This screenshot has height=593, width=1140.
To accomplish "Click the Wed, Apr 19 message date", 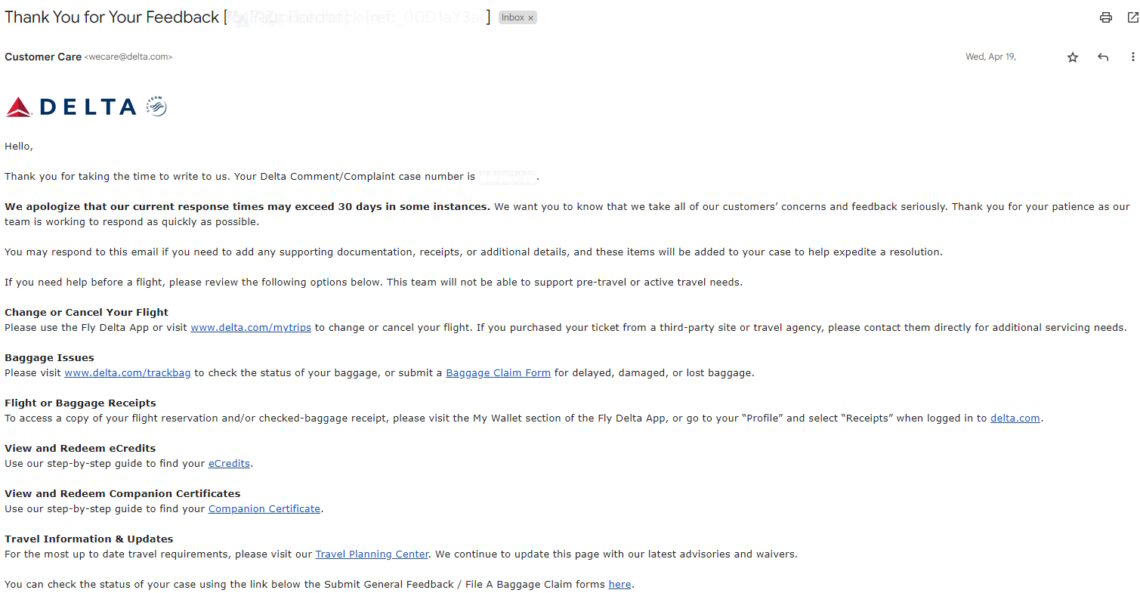I will (989, 57).
